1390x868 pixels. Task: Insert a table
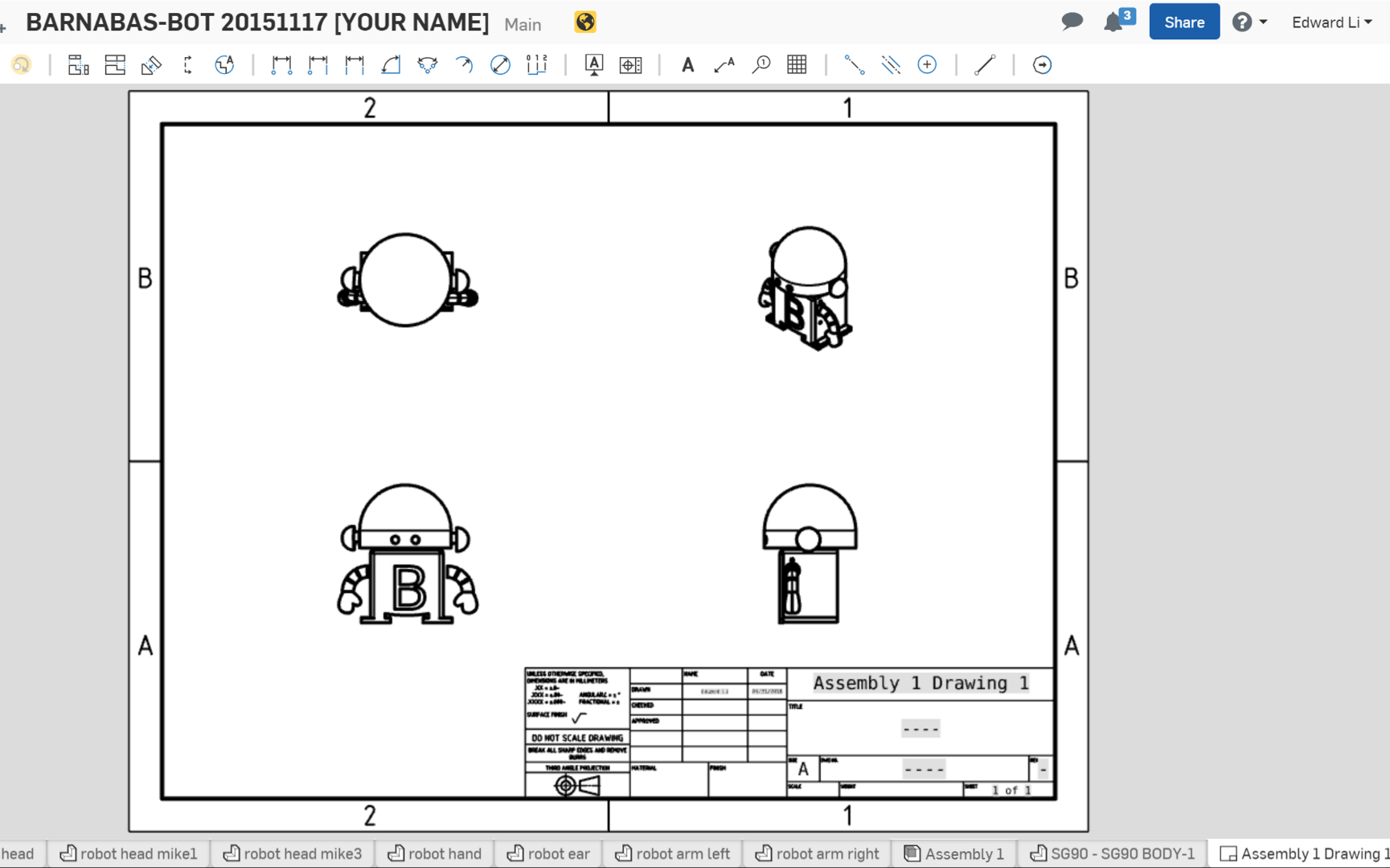click(797, 65)
